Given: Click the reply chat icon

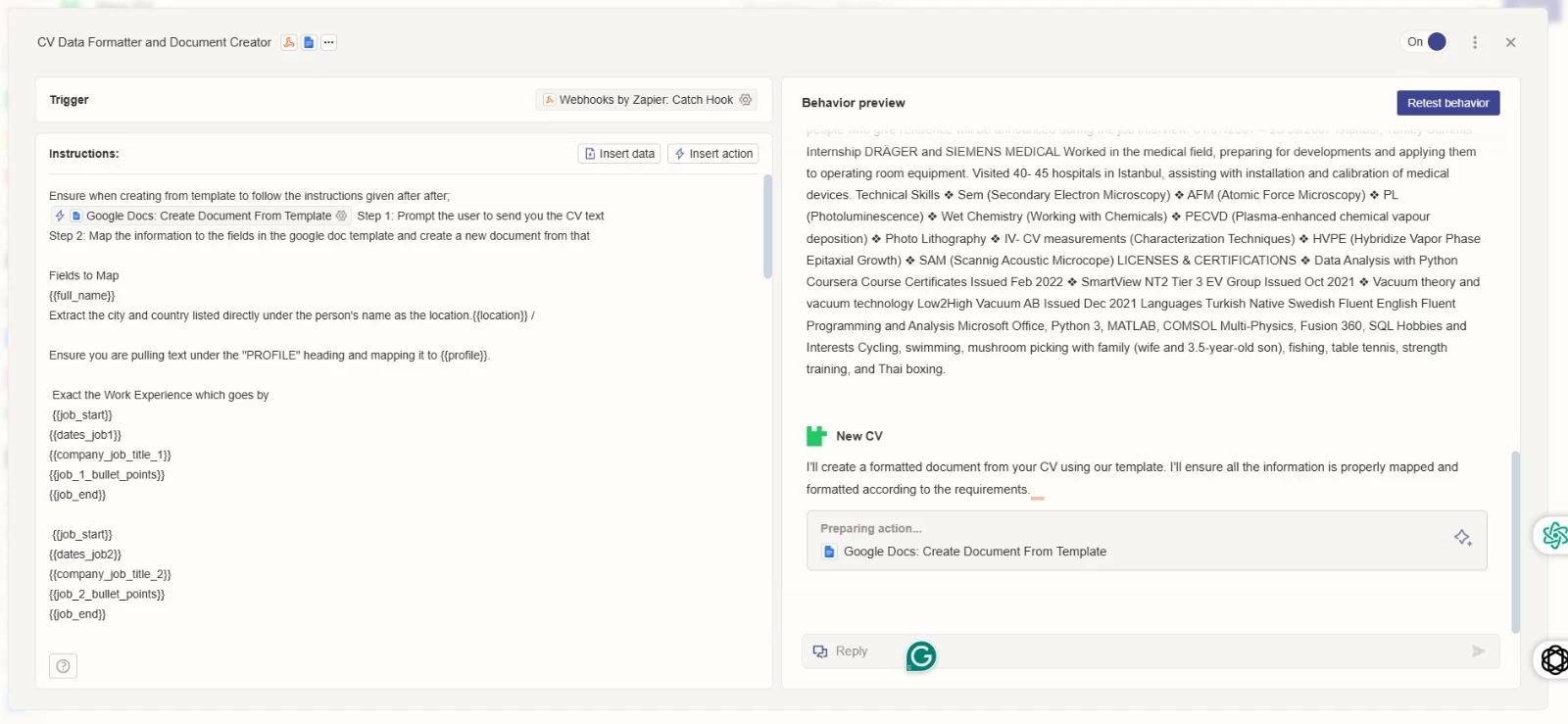Looking at the screenshot, I should (820, 652).
